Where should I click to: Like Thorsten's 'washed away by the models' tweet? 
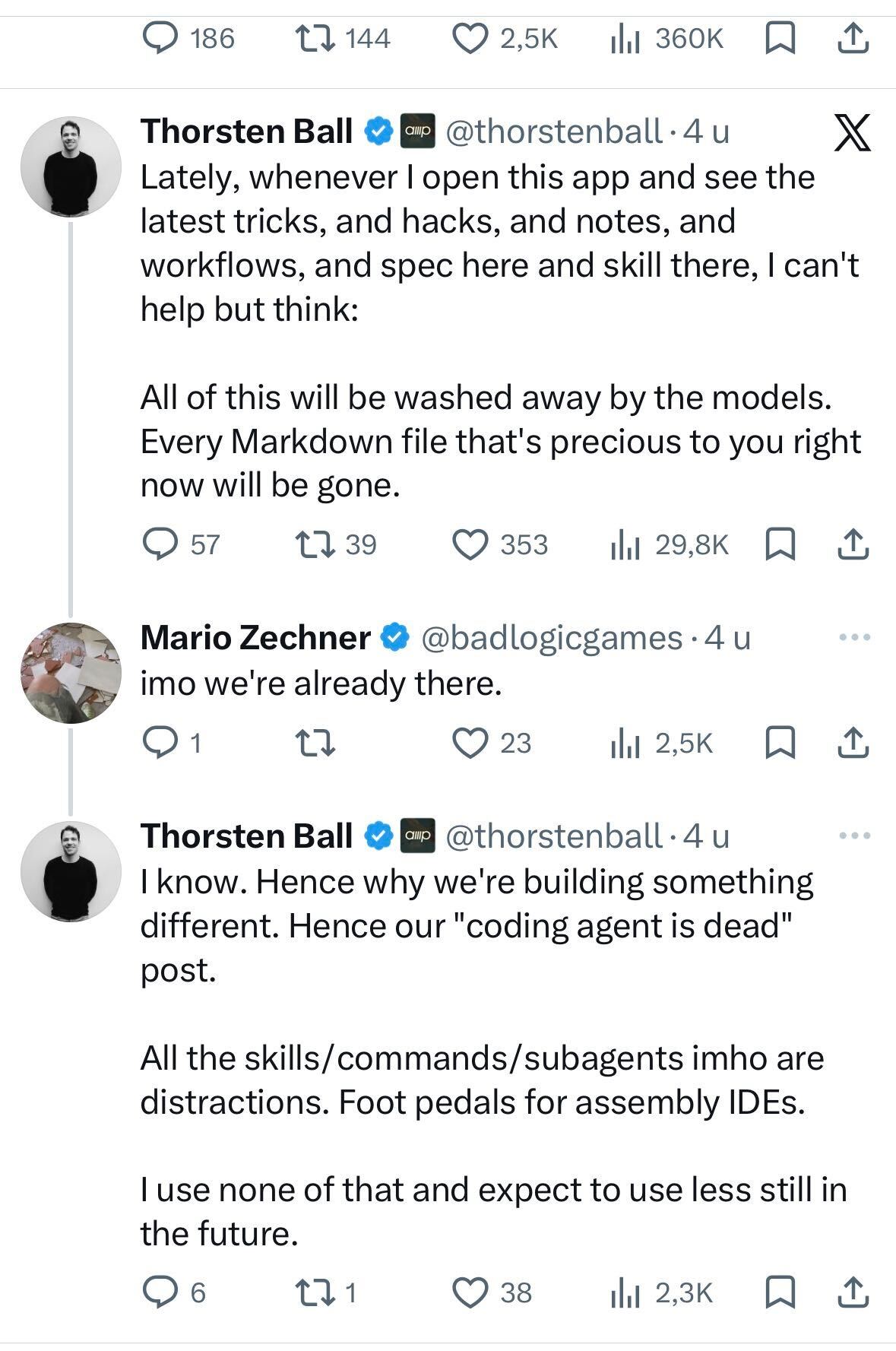coord(470,544)
